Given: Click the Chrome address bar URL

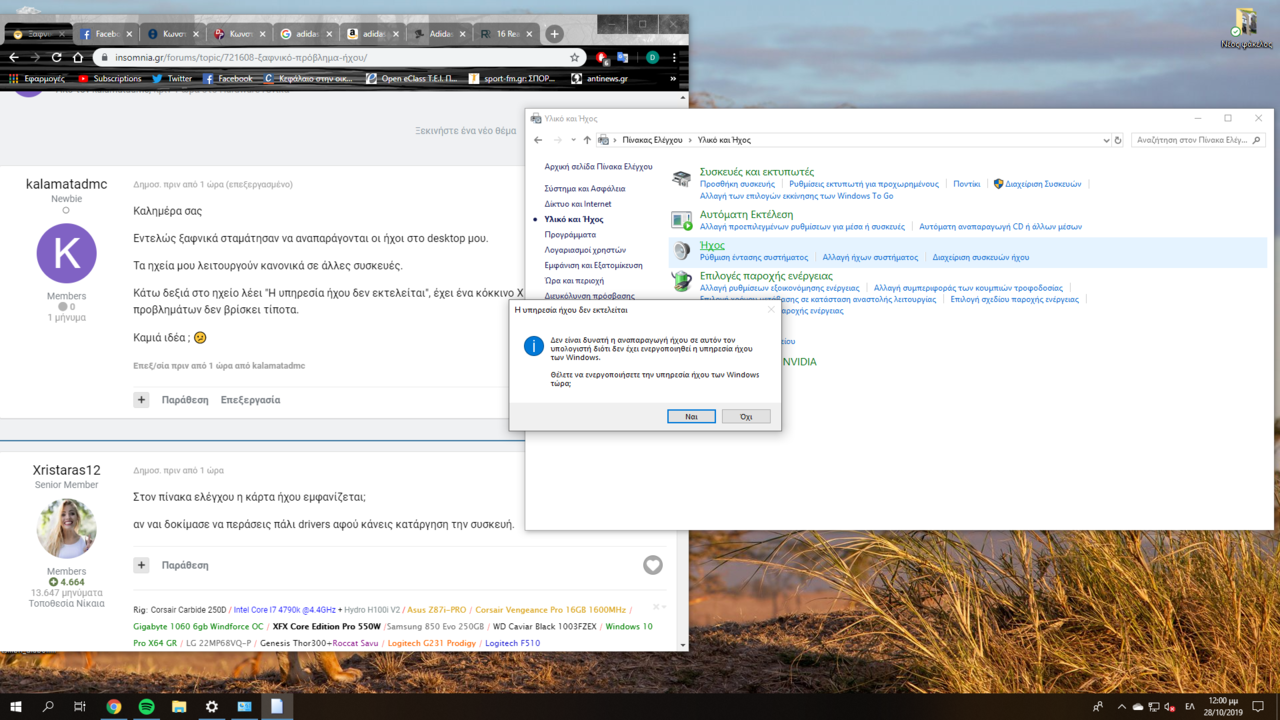Looking at the screenshot, I should pyautogui.click(x=241, y=58).
